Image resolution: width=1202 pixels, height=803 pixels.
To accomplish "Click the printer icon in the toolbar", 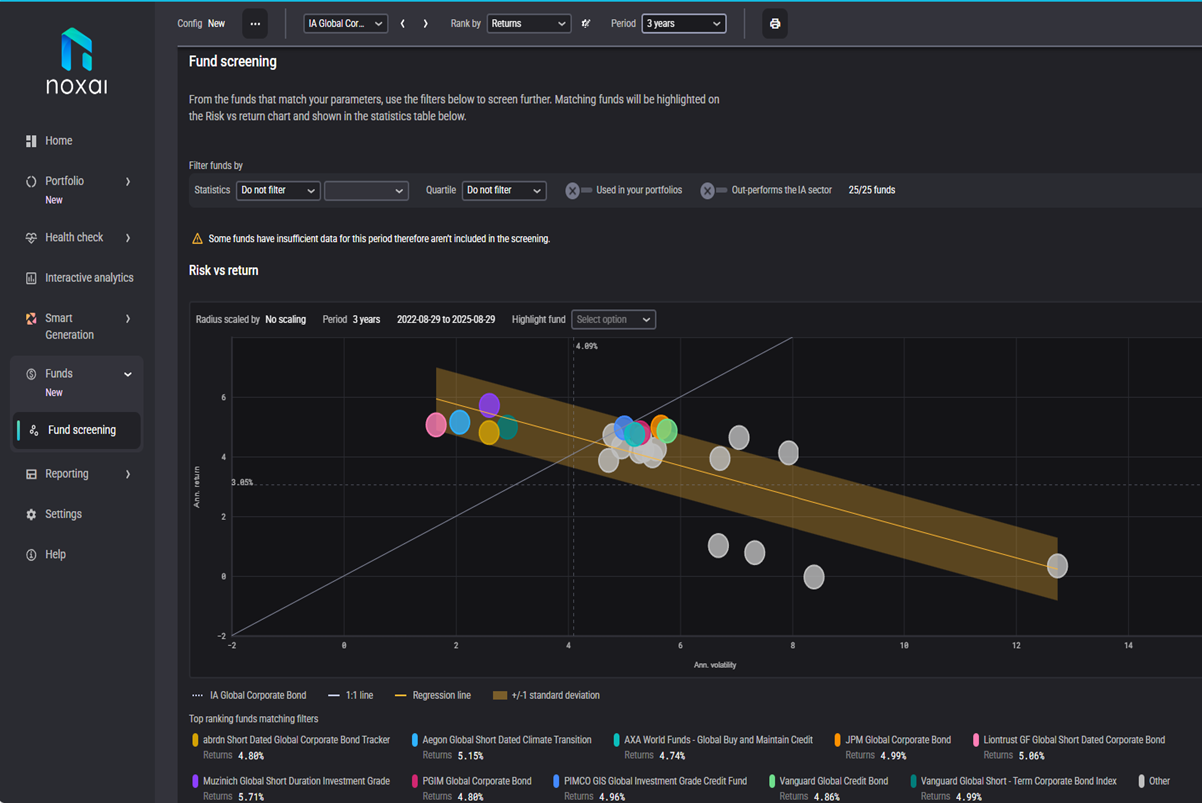I will 774,24.
